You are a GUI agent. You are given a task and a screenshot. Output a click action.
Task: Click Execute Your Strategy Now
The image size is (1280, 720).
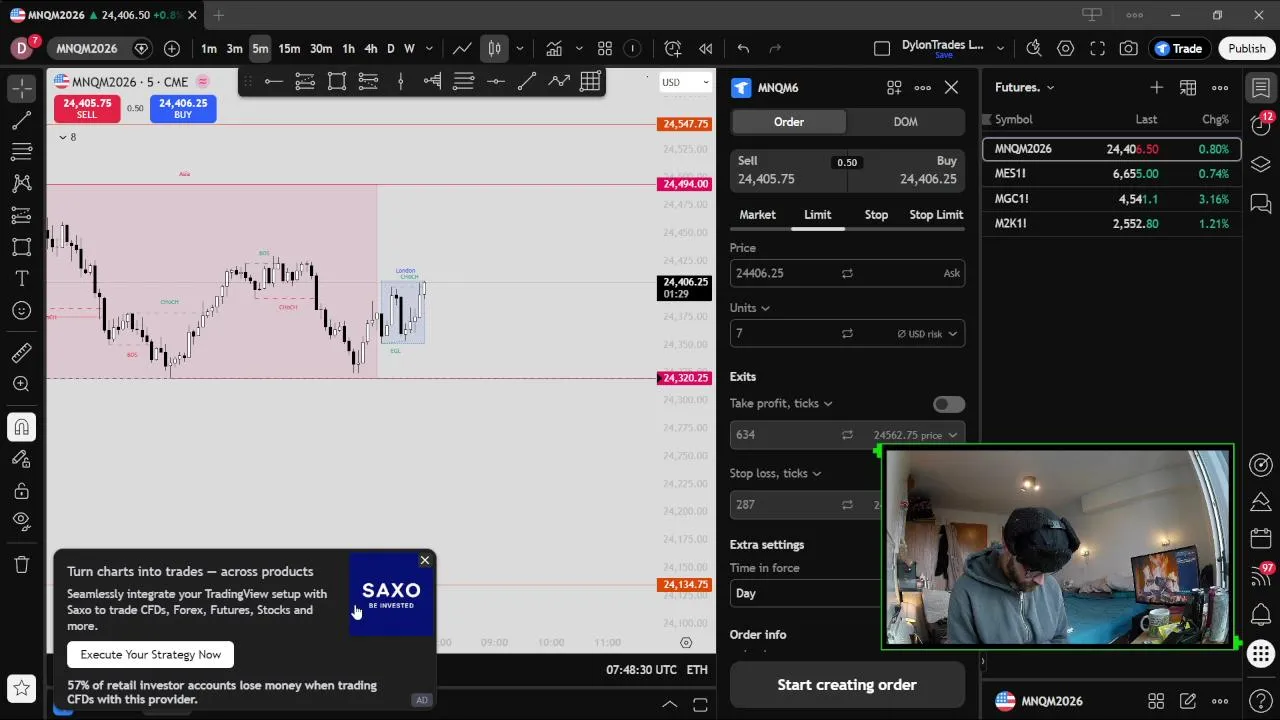pyautogui.click(x=151, y=655)
